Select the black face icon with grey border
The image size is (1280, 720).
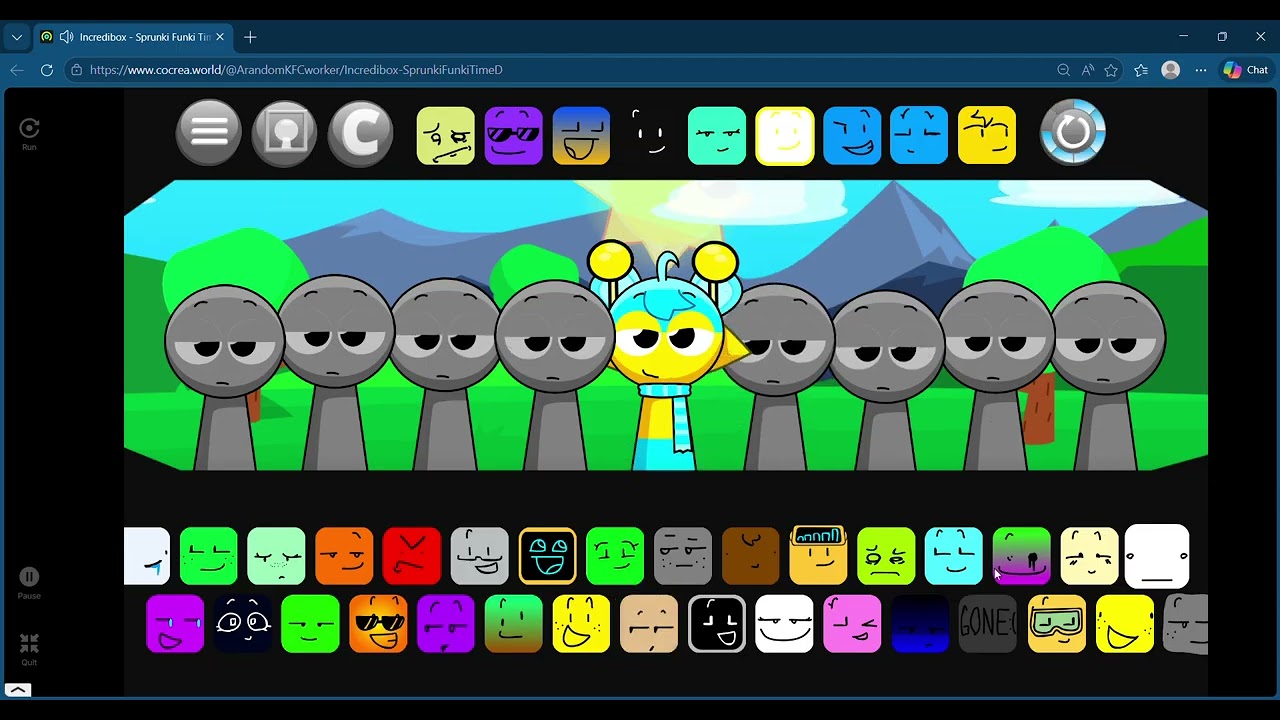click(717, 624)
